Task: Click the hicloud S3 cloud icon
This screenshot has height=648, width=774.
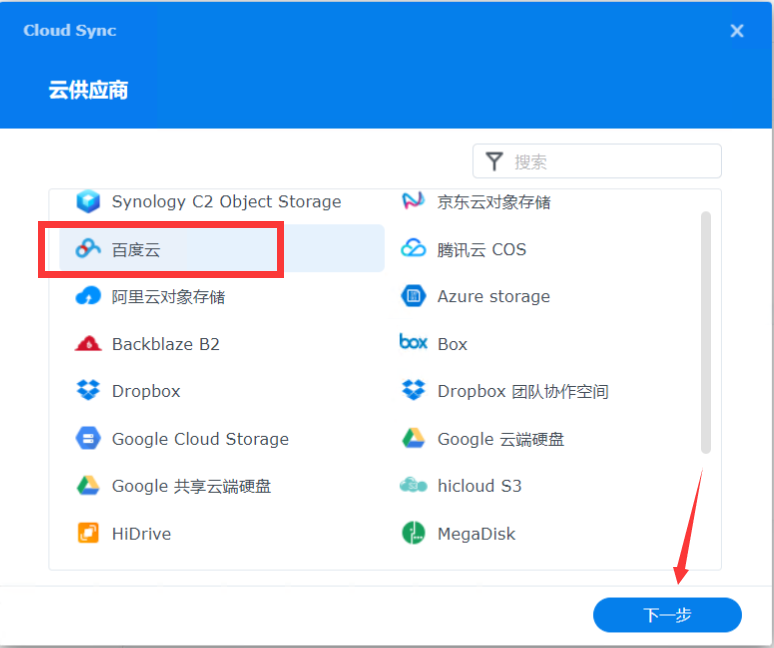Action: click(x=413, y=486)
